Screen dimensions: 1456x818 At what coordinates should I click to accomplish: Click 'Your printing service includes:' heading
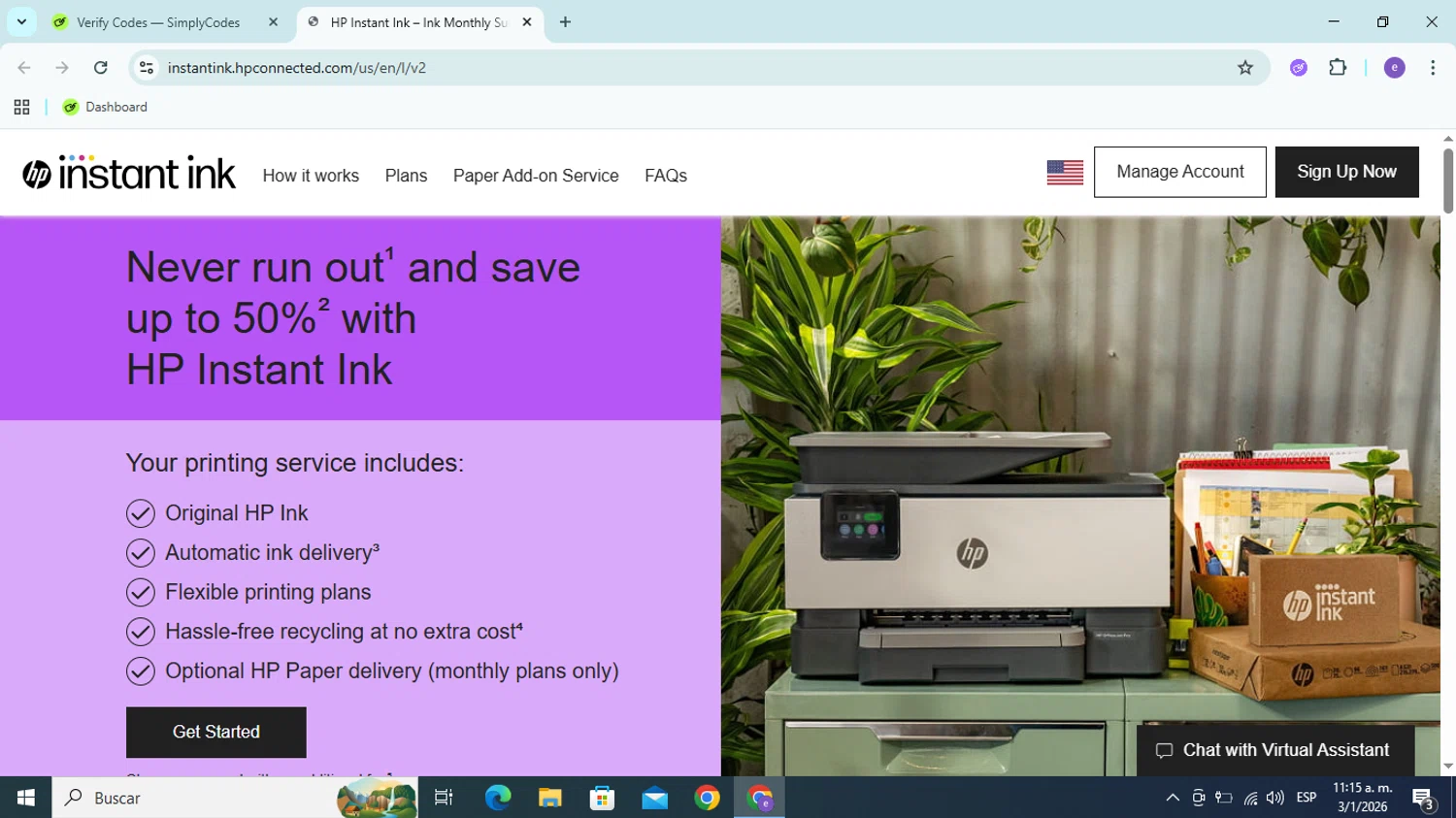point(295,463)
